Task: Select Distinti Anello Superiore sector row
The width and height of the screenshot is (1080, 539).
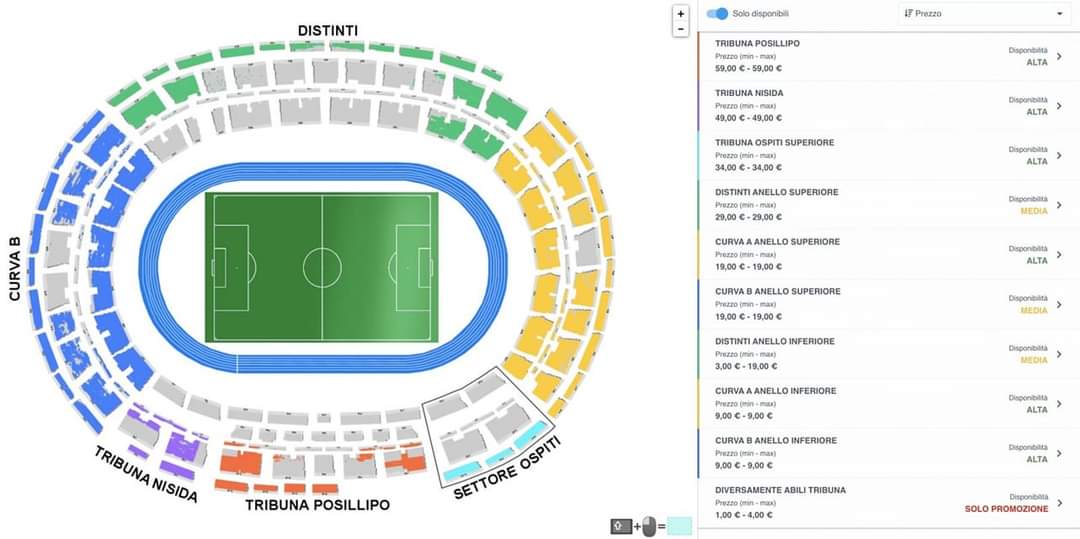Action: point(888,205)
